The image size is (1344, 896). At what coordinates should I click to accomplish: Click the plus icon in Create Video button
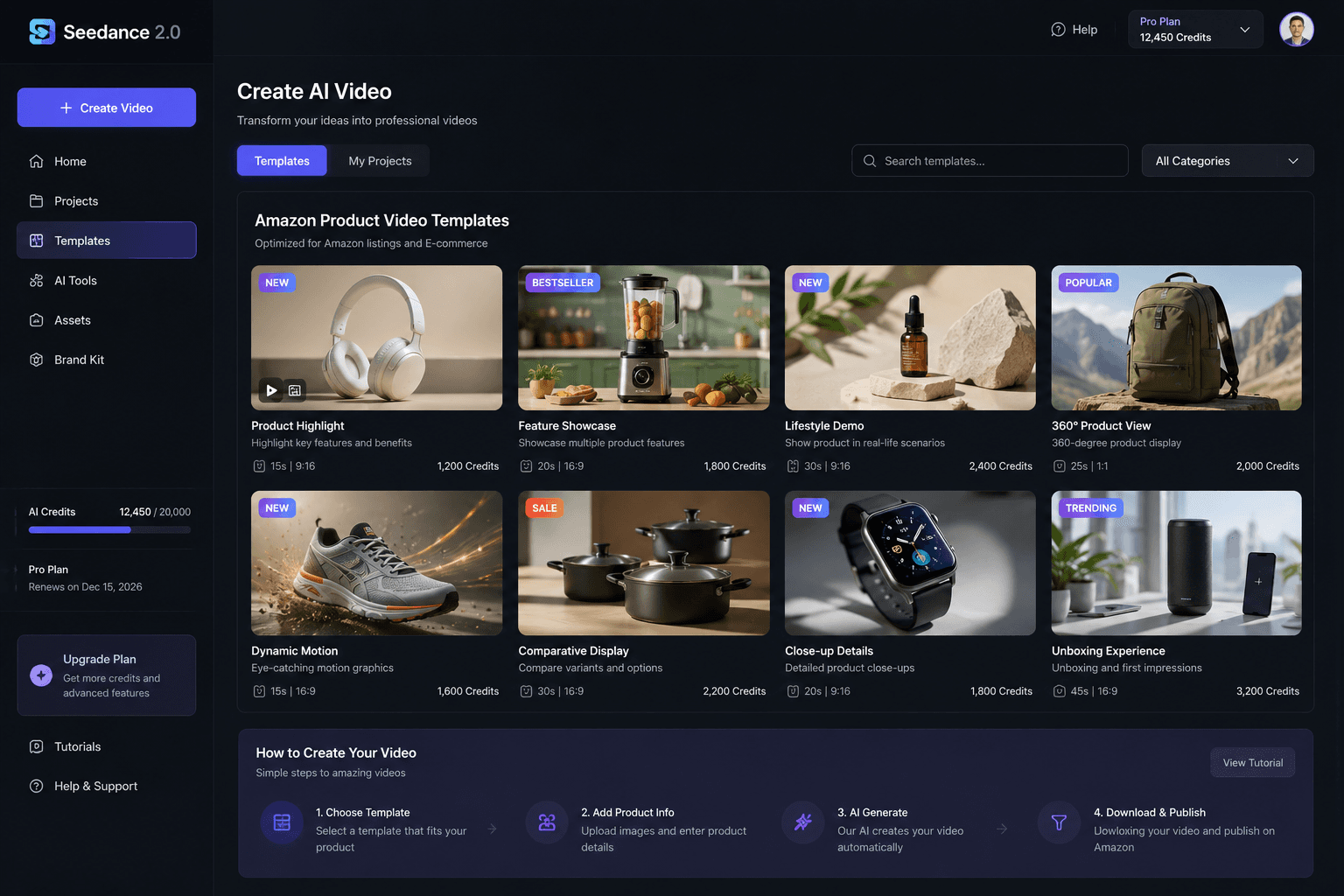point(66,108)
